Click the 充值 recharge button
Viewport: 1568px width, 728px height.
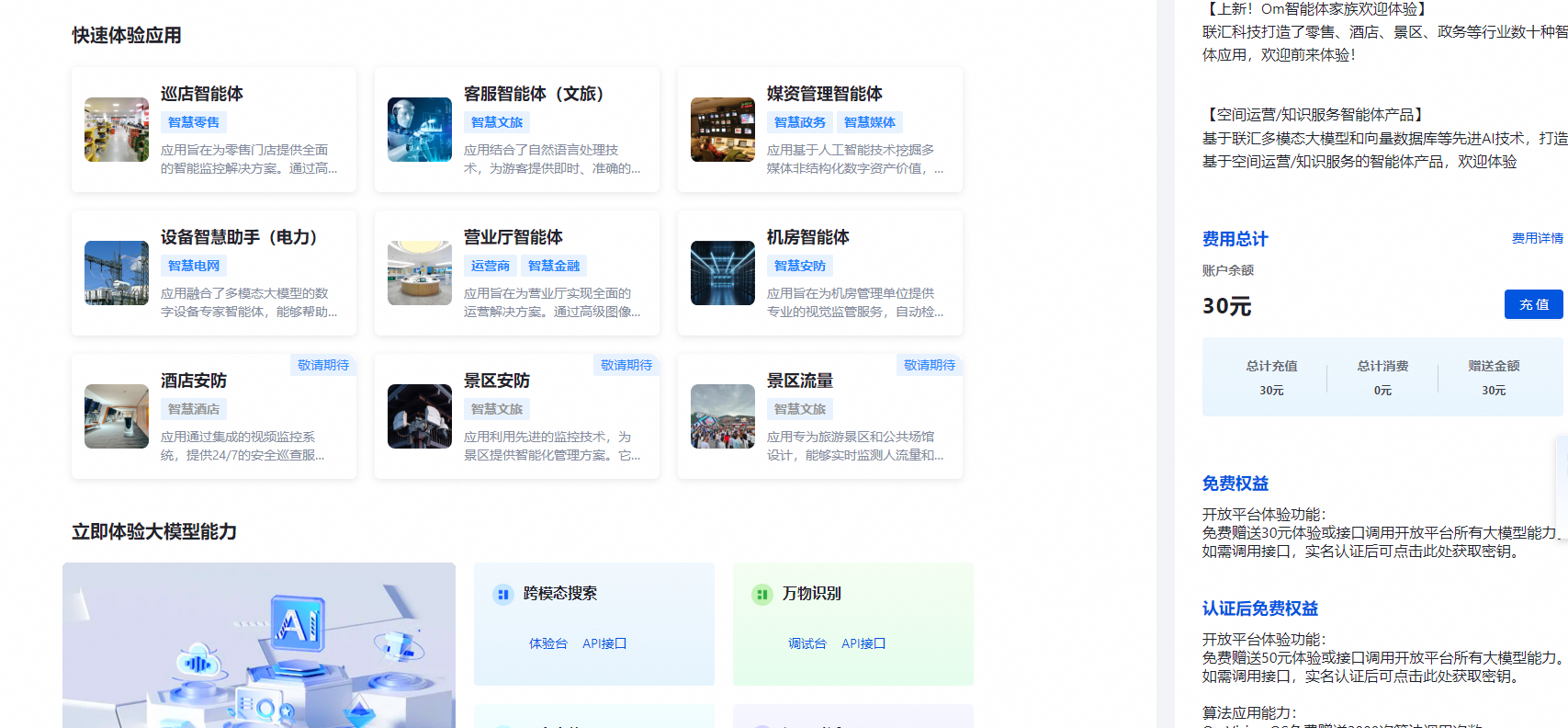[1534, 304]
